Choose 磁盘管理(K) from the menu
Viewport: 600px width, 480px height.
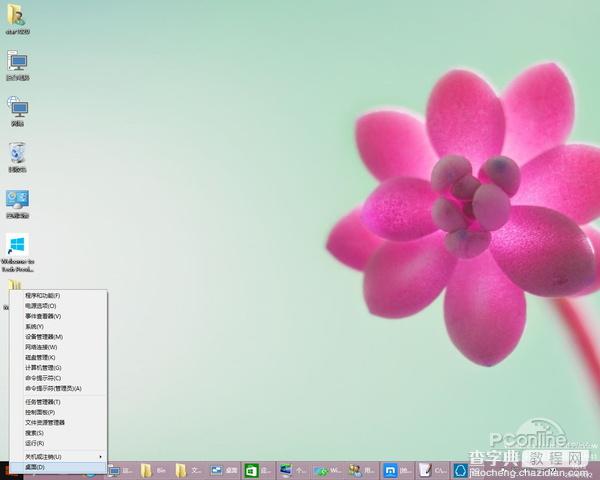[58, 358]
